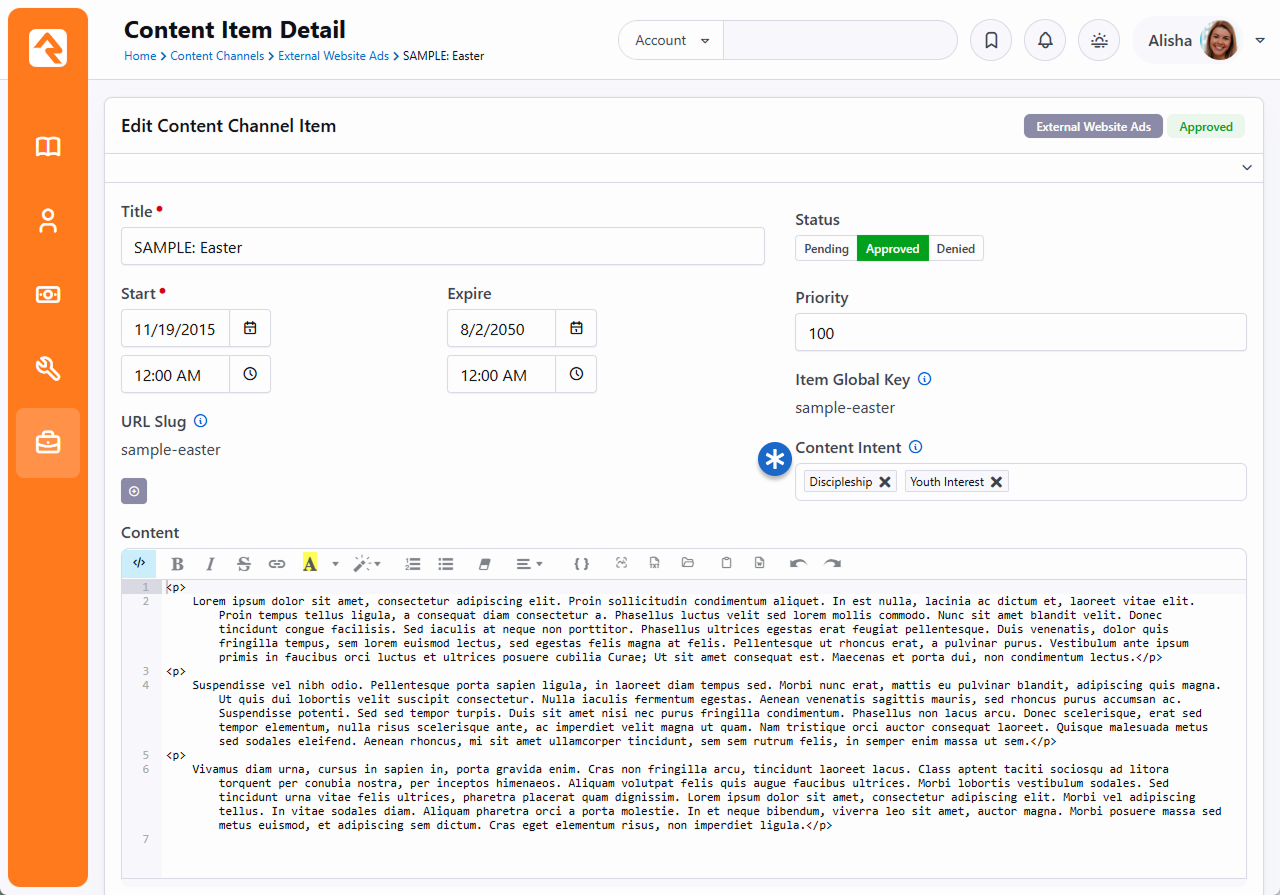Open the notifications bell
This screenshot has width=1280, height=895.
click(x=1045, y=41)
